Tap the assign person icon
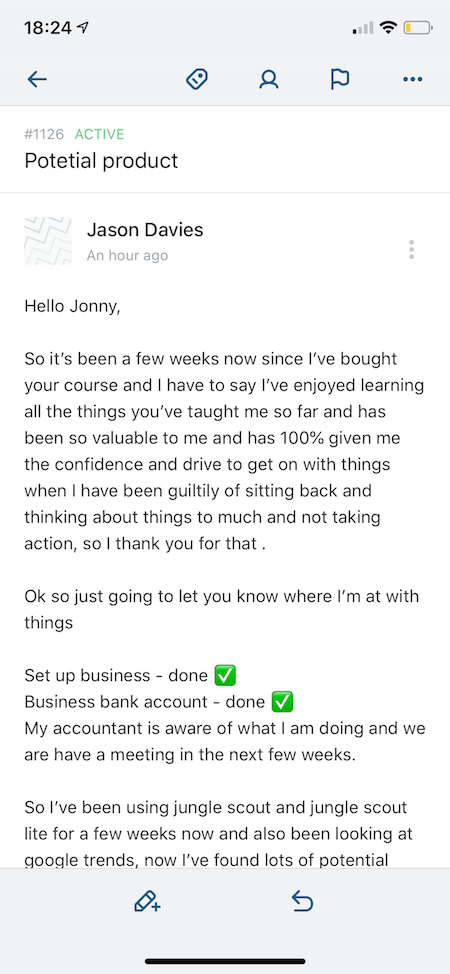The height and width of the screenshot is (974, 450). coord(269,80)
